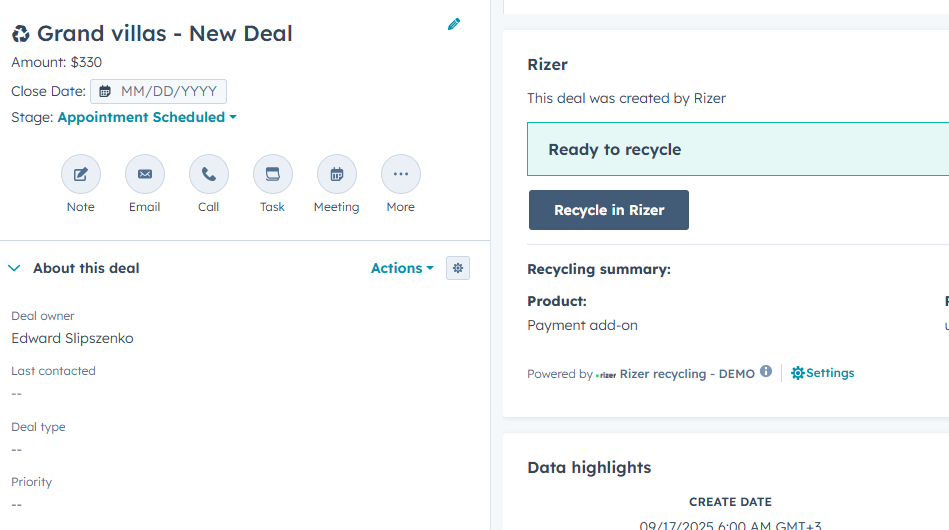Schedule a Meeting via calendar icon
This screenshot has width=949, height=530.
coord(337,174)
